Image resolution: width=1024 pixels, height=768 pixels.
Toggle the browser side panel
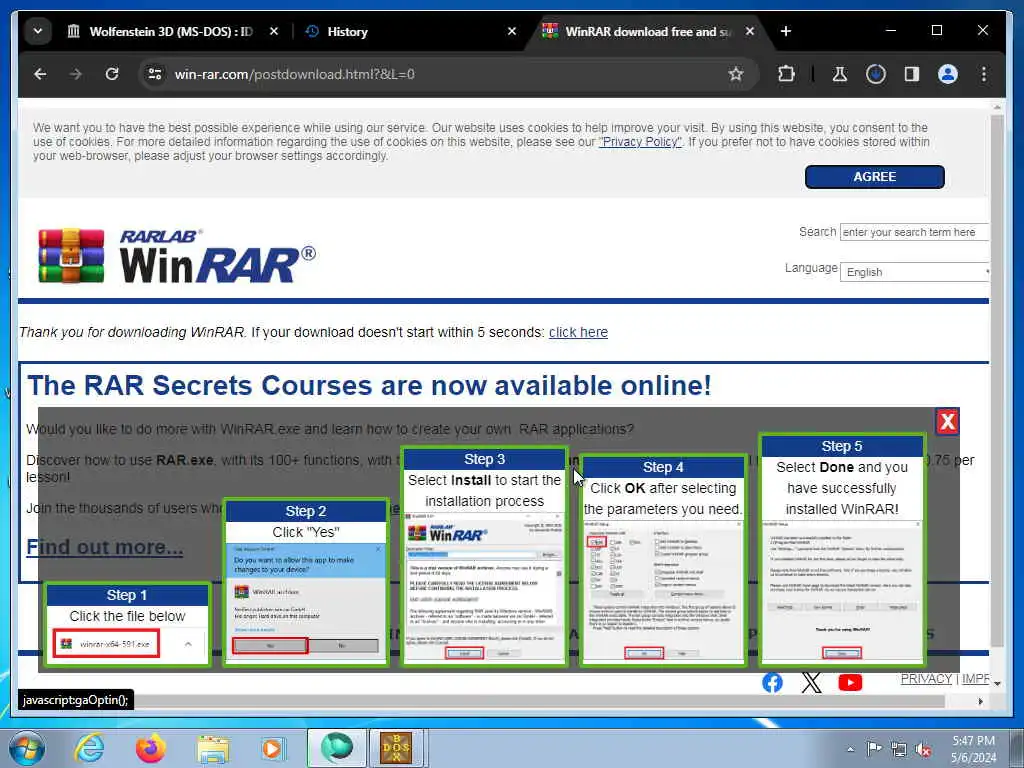coord(912,74)
